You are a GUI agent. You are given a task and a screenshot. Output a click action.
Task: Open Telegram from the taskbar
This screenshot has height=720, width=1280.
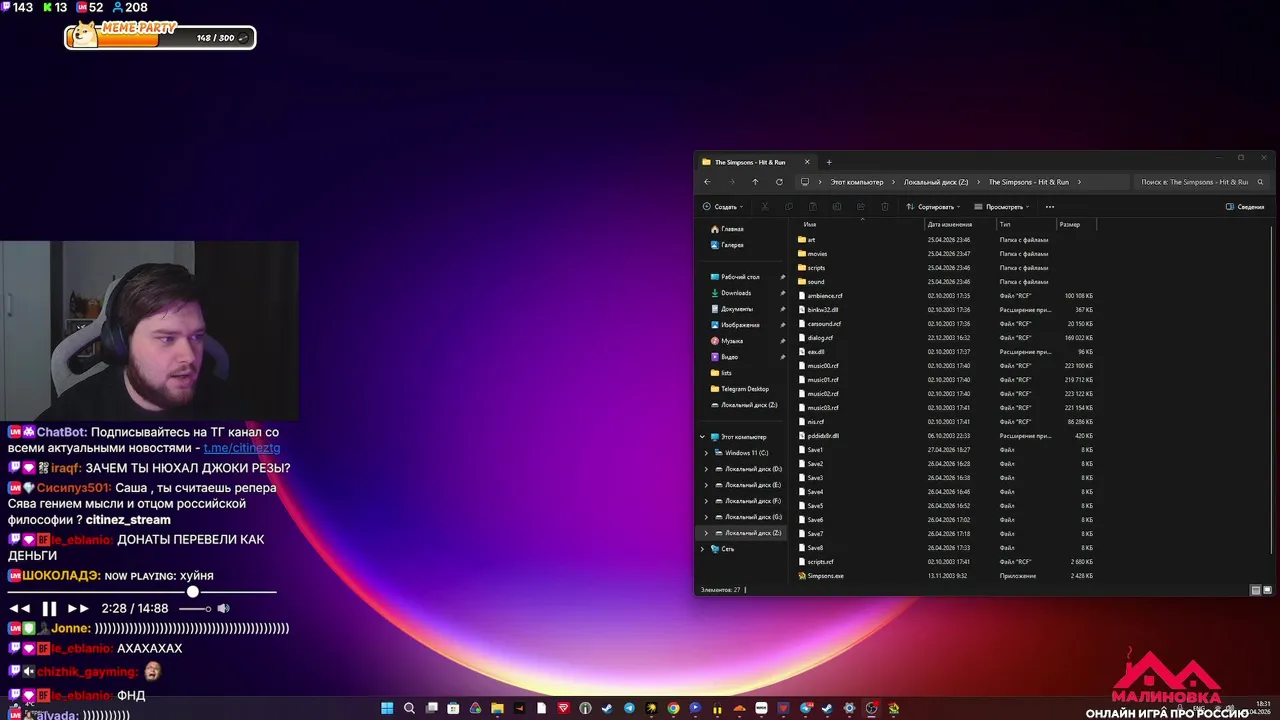(x=629, y=709)
